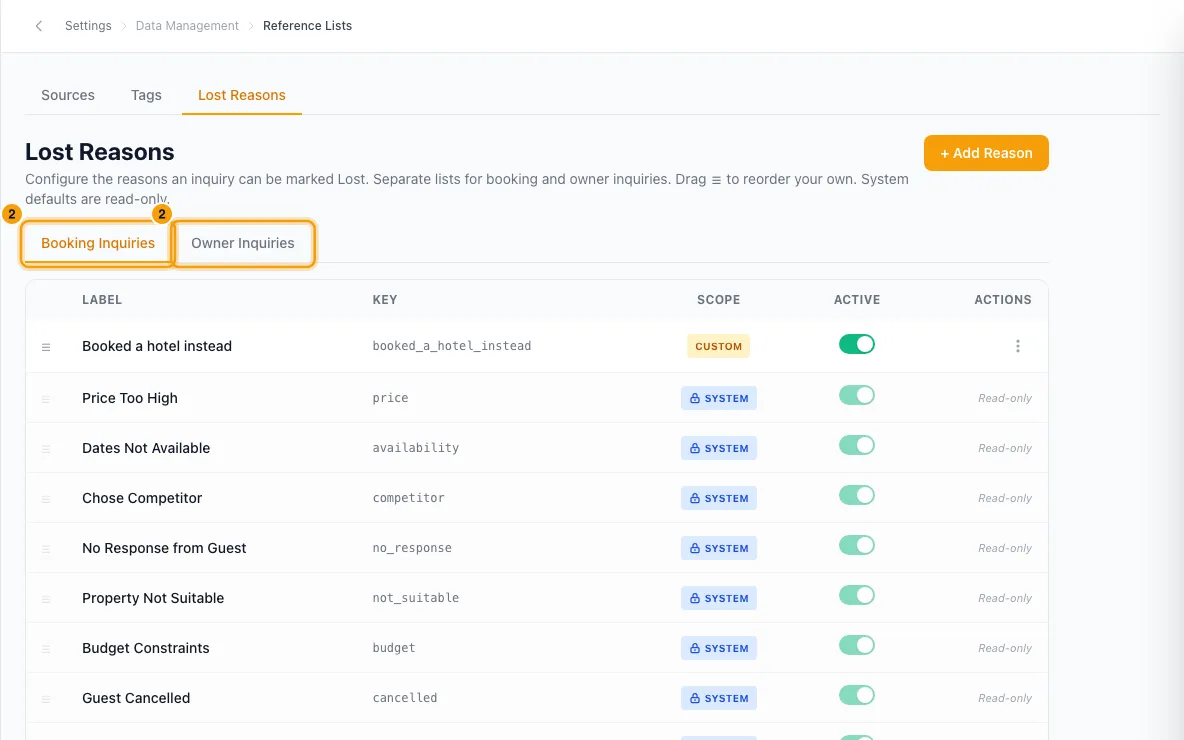Select the Lost Reasons tab
The image size is (1184, 740).
click(x=242, y=95)
